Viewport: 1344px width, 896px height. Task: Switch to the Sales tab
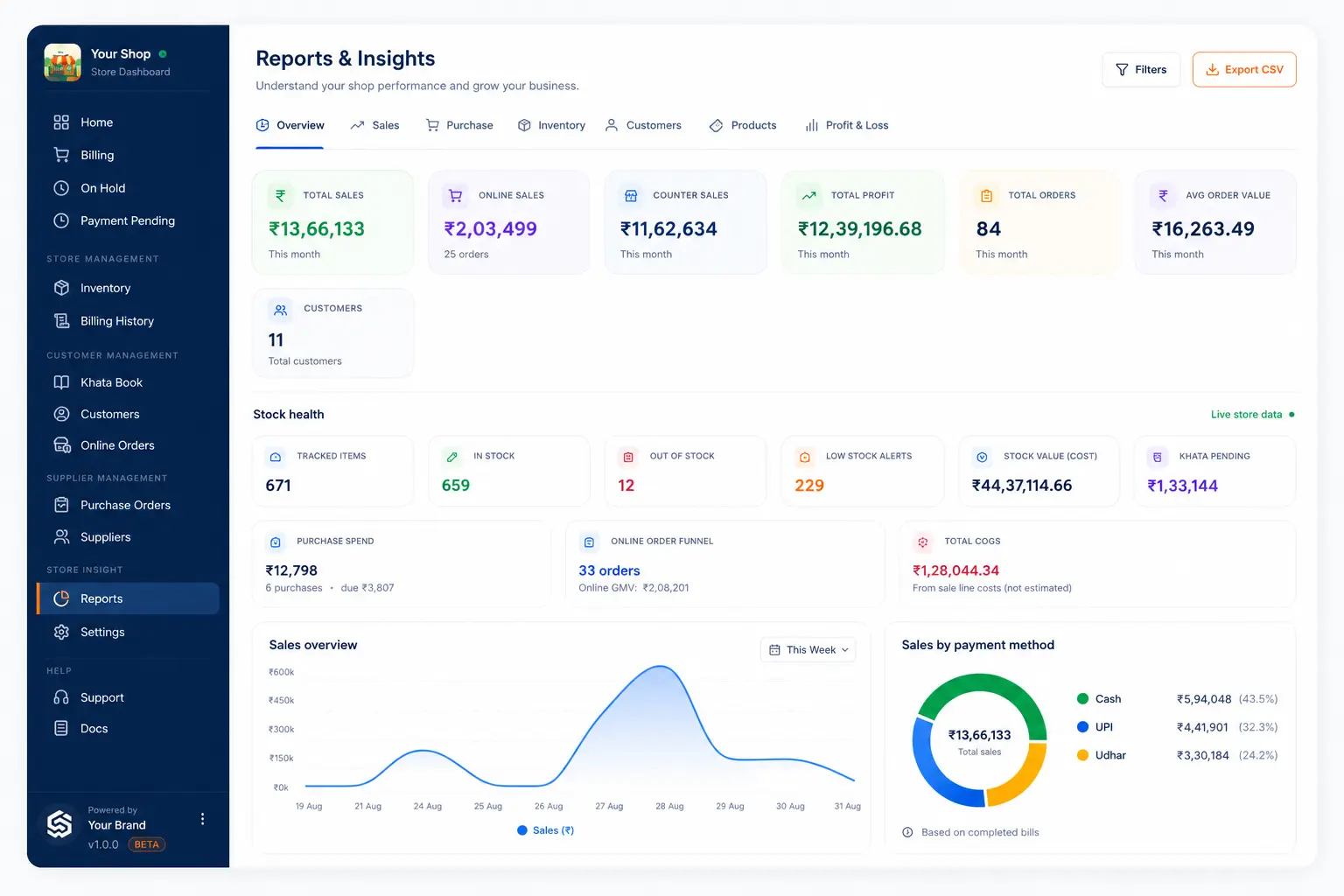coord(374,125)
